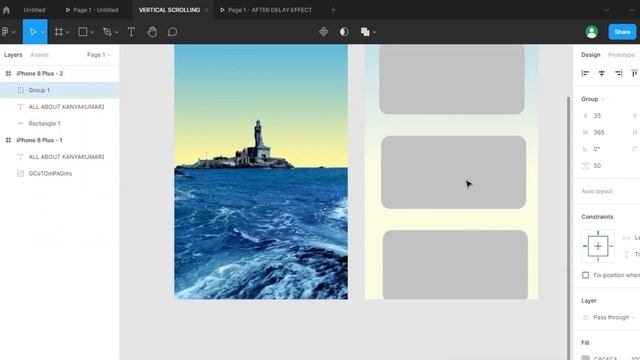Click the user avatar icon
The image size is (640, 360).
591,32
